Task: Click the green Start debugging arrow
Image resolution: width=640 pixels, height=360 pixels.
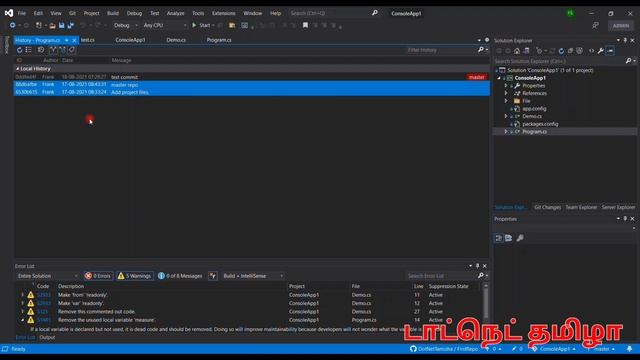Action: click(194, 25)
